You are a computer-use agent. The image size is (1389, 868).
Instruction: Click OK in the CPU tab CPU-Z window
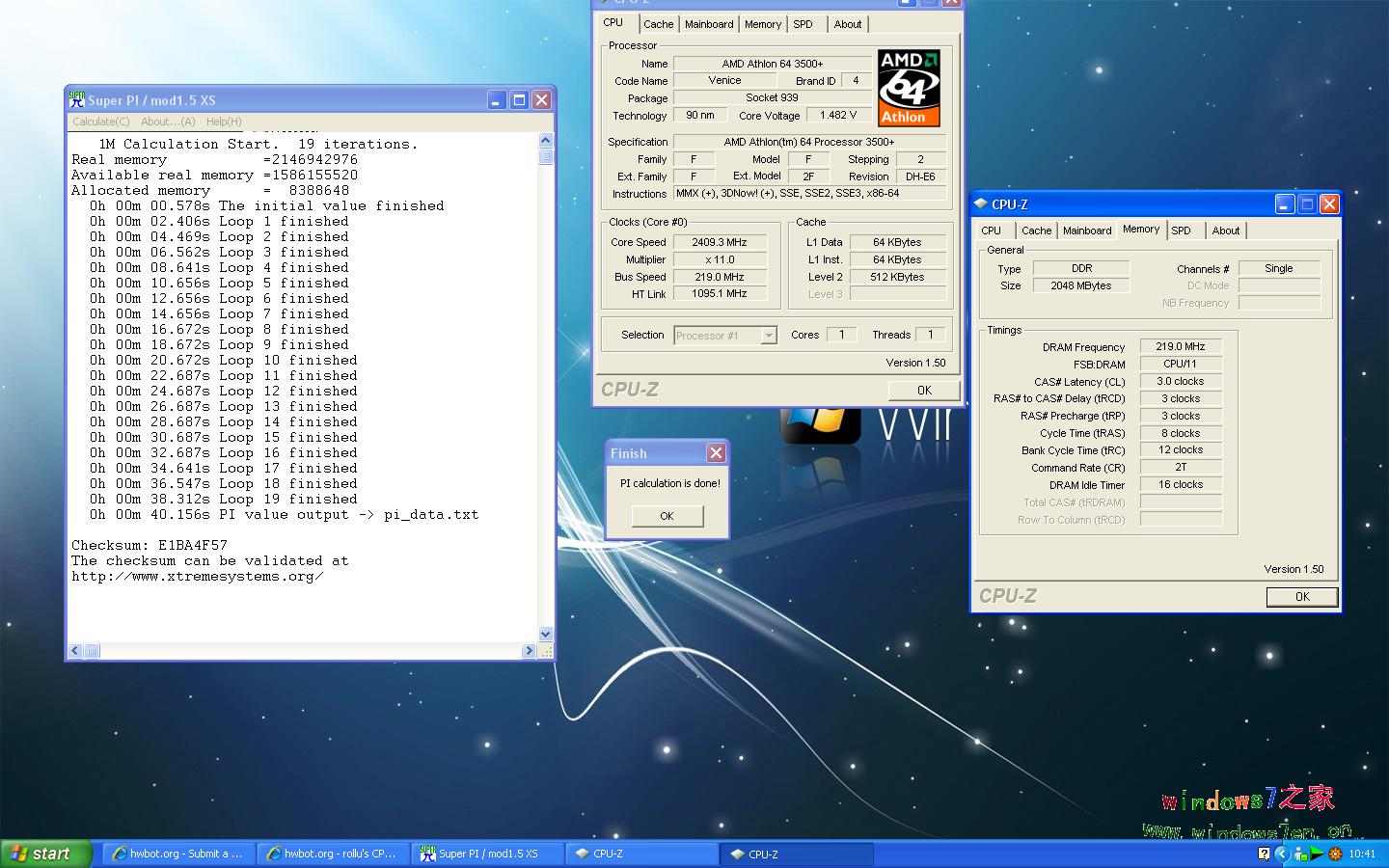(924, 390)
